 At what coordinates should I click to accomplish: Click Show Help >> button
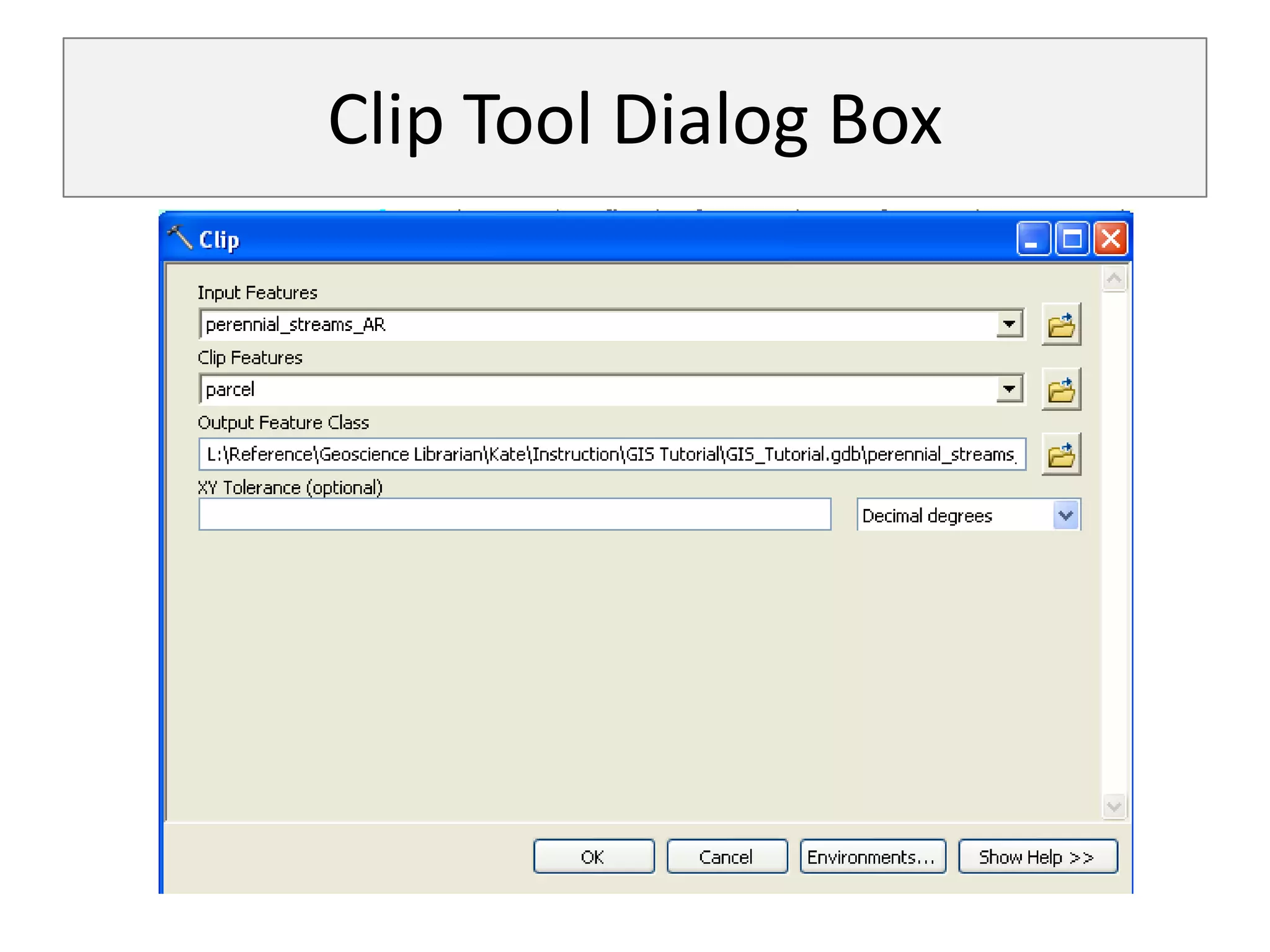tap(1037, 857)
